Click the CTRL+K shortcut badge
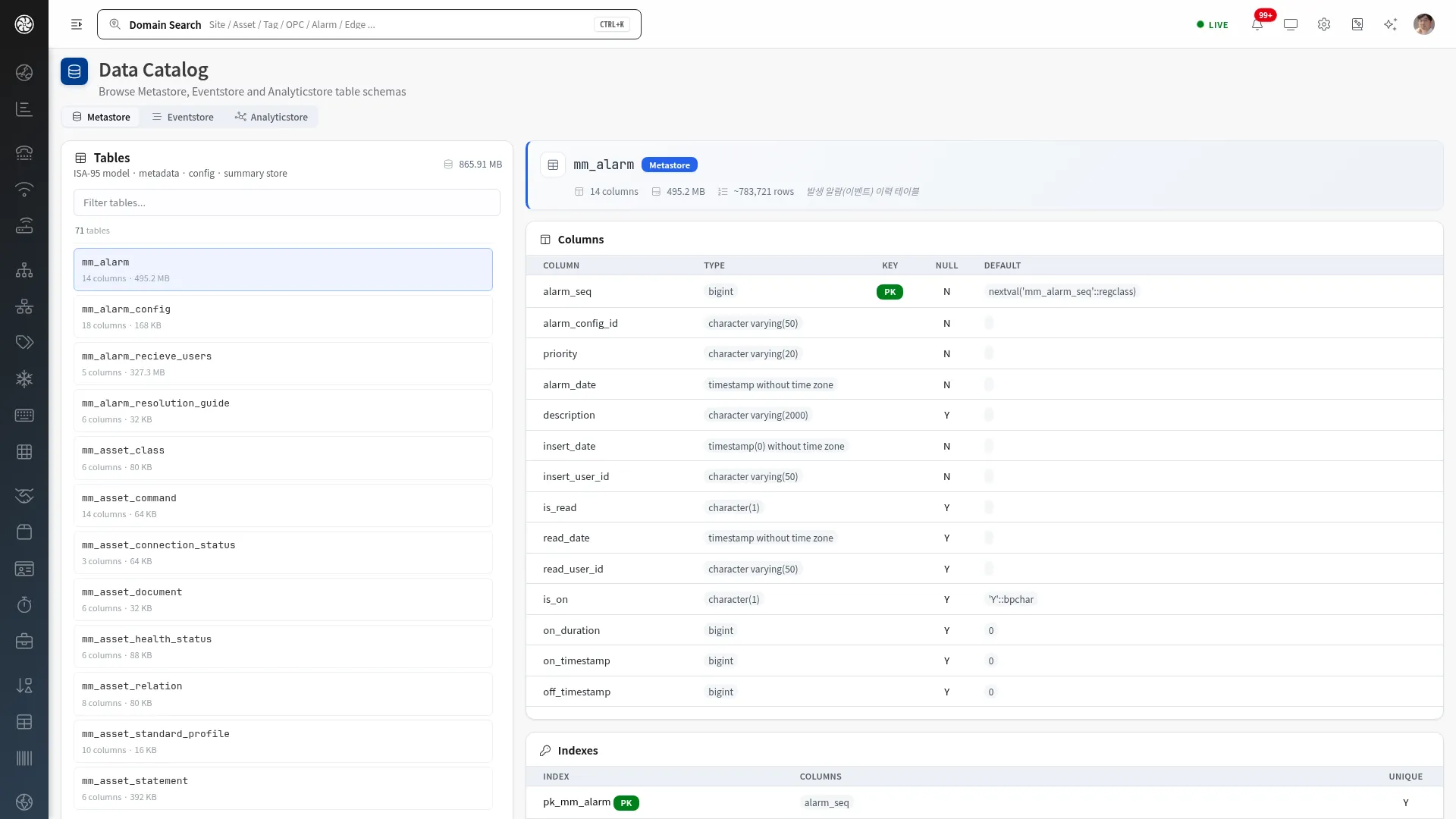Screen dimensions: 1456x819 pyautogui.click(x=612, y=24)
